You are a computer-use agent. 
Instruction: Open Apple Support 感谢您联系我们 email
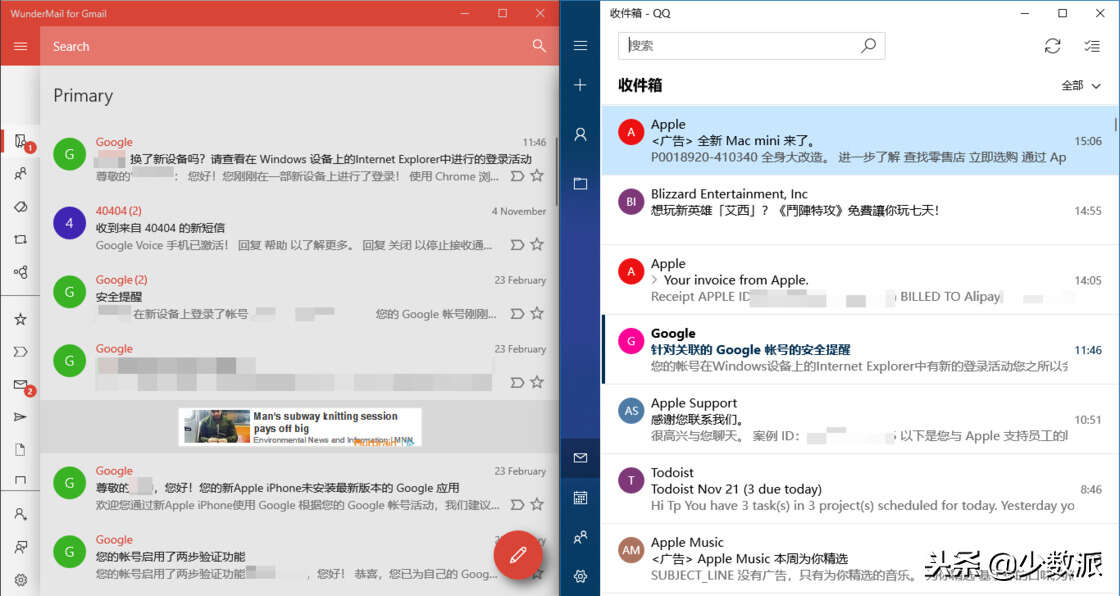pos(859,419)
